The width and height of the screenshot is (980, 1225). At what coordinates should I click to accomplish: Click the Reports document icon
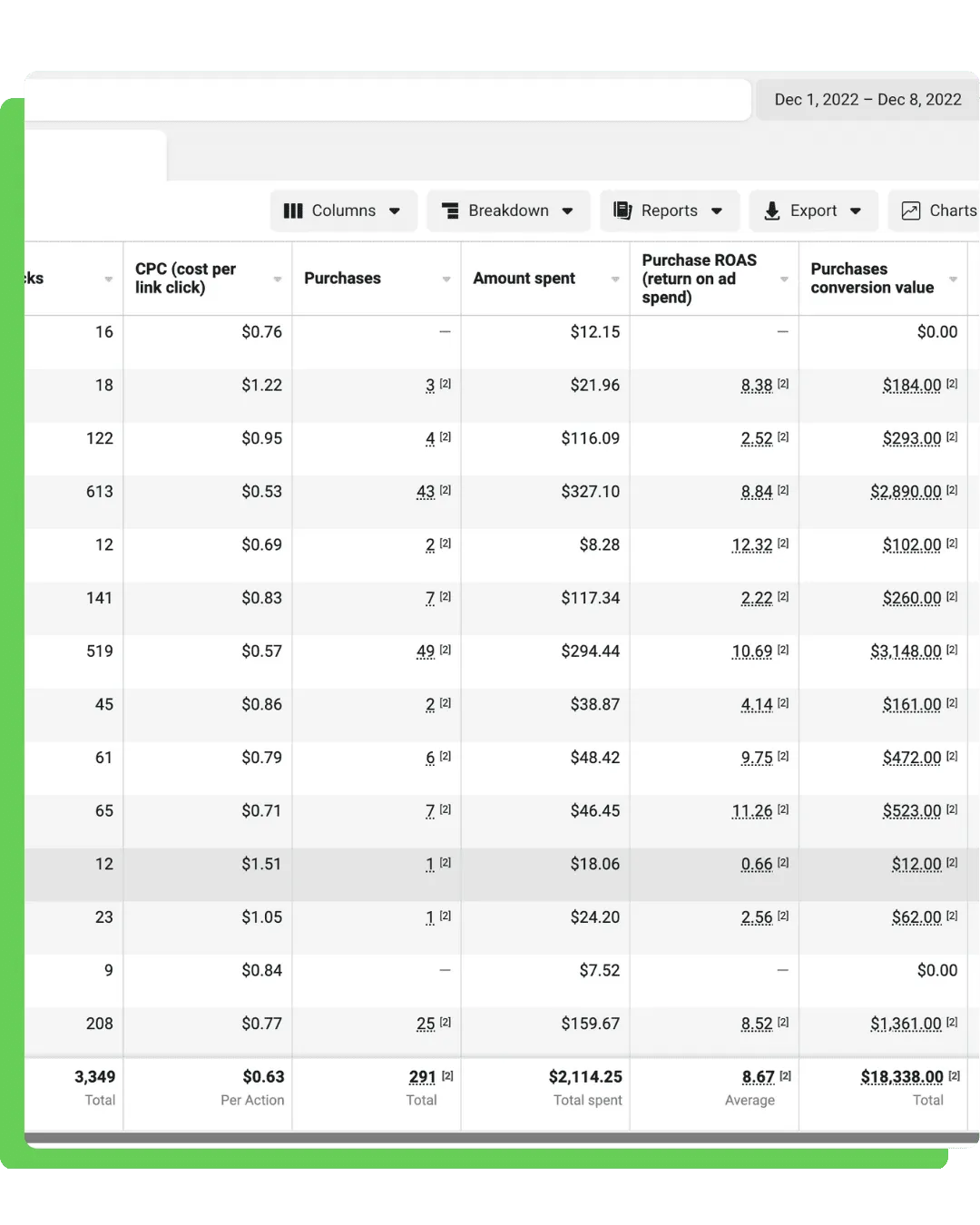click(622, 211)
